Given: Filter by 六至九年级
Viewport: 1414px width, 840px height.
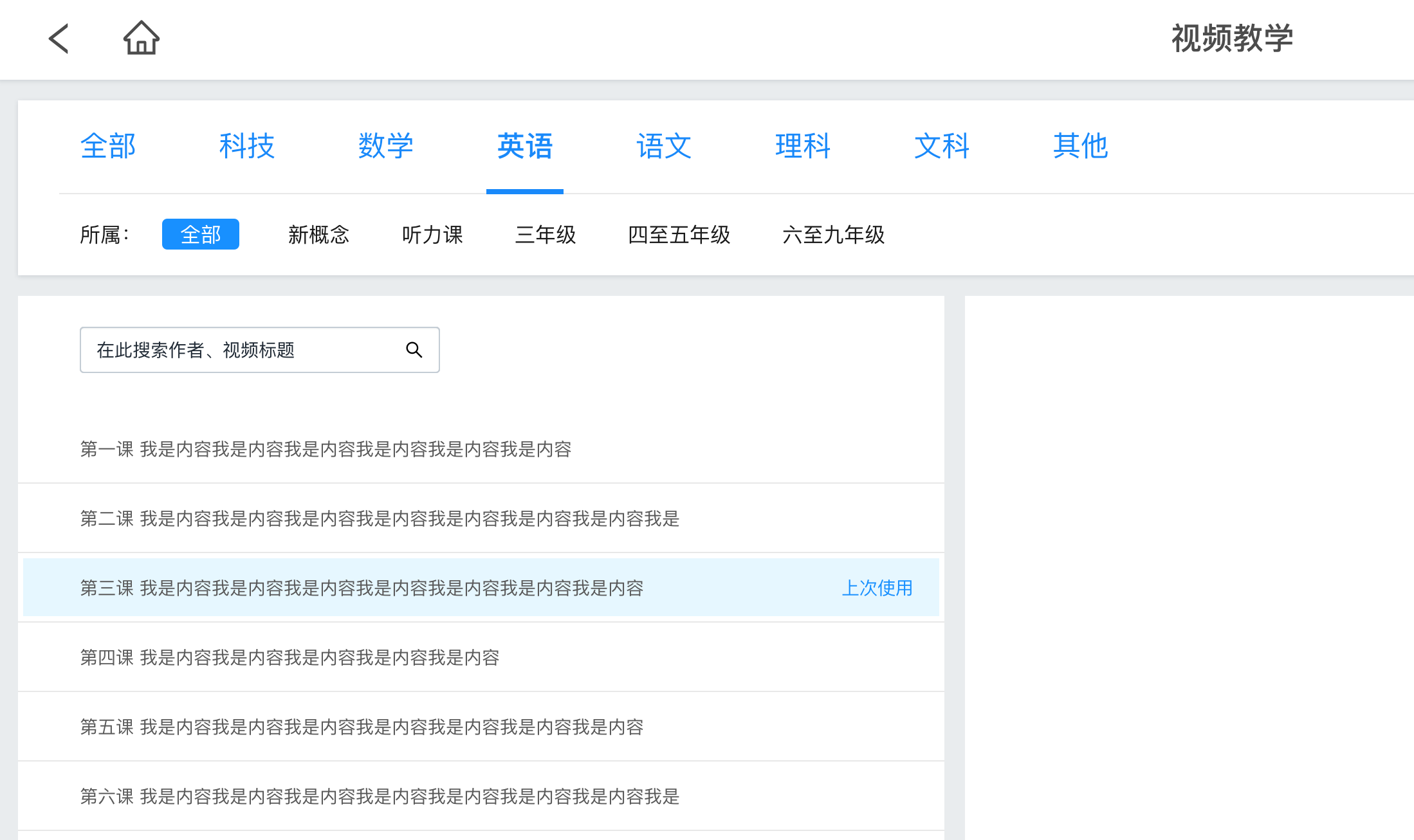Looking at the screenshot, I should (834, 235).
